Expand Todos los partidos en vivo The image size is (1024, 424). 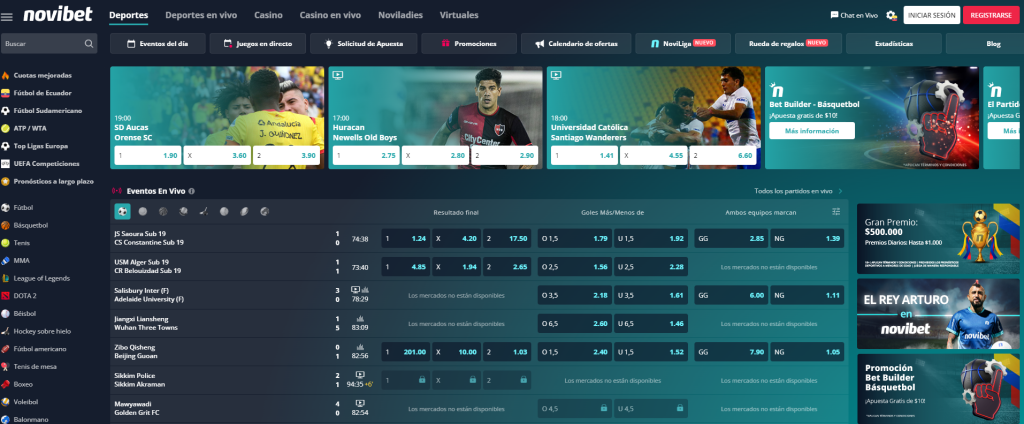click(797, 190)
